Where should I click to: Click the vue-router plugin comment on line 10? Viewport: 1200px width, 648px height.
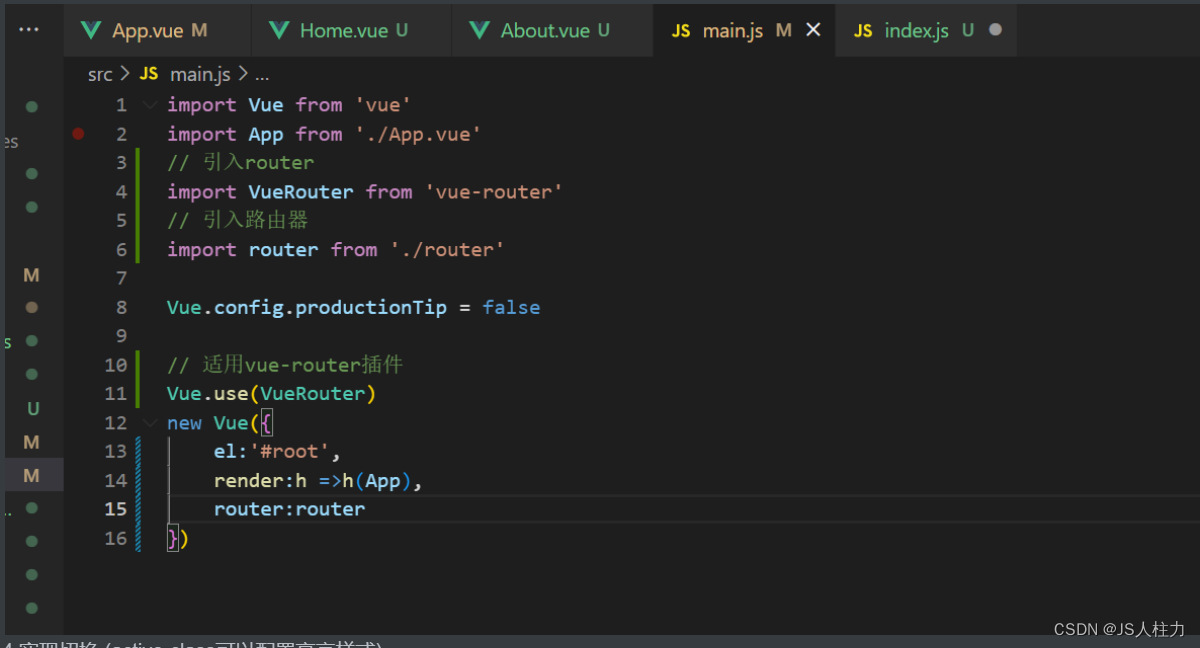tap(285, 365)
